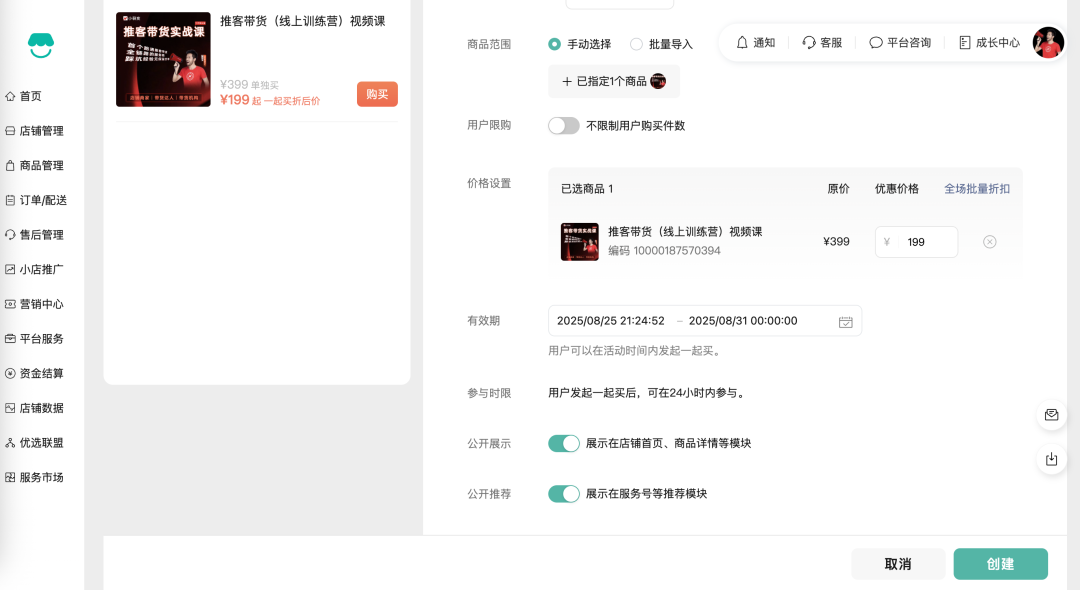Click the 创建 create button
This screenshot has width=1080, height=590.
pos(1000,563)
